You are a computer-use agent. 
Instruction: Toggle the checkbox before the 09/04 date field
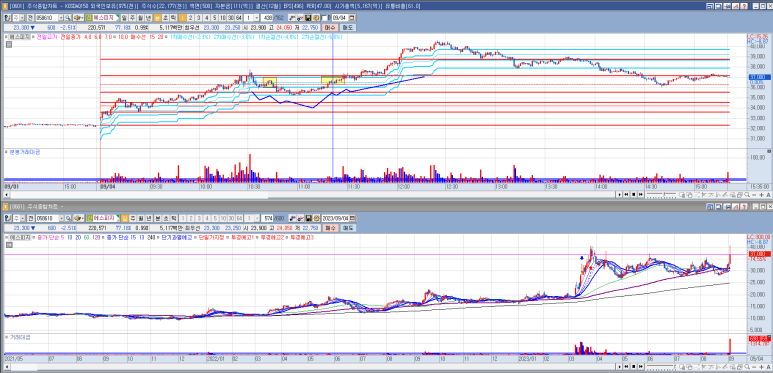point(324,18)
